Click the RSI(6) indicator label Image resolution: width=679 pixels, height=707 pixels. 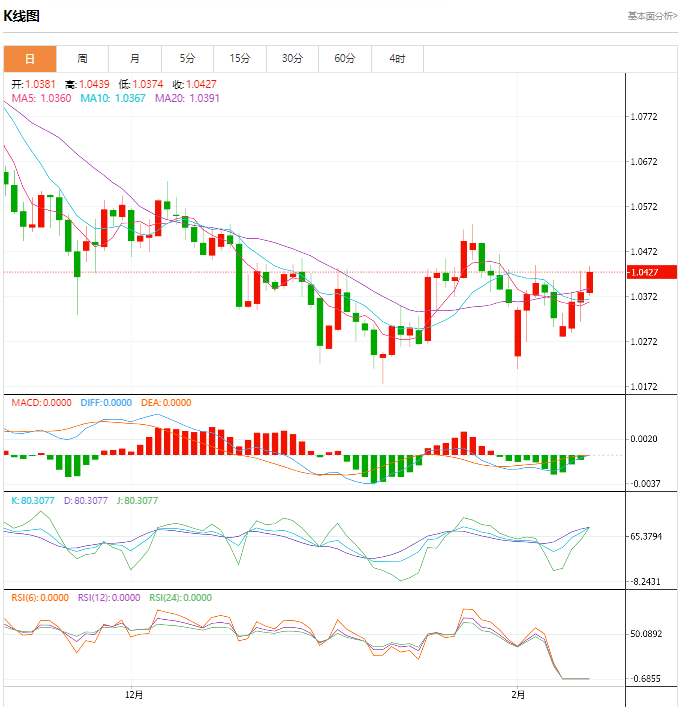coord(40,598)
